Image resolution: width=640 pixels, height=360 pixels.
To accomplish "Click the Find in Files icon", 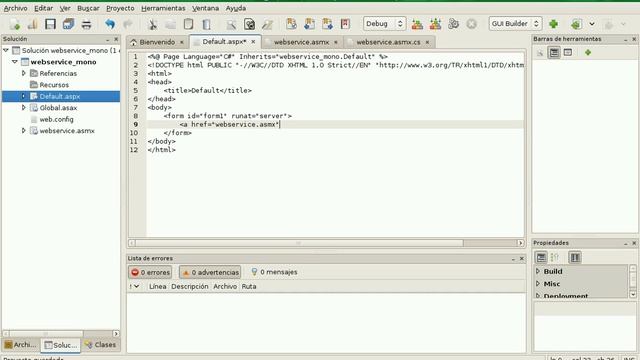I will coord(249,24).
